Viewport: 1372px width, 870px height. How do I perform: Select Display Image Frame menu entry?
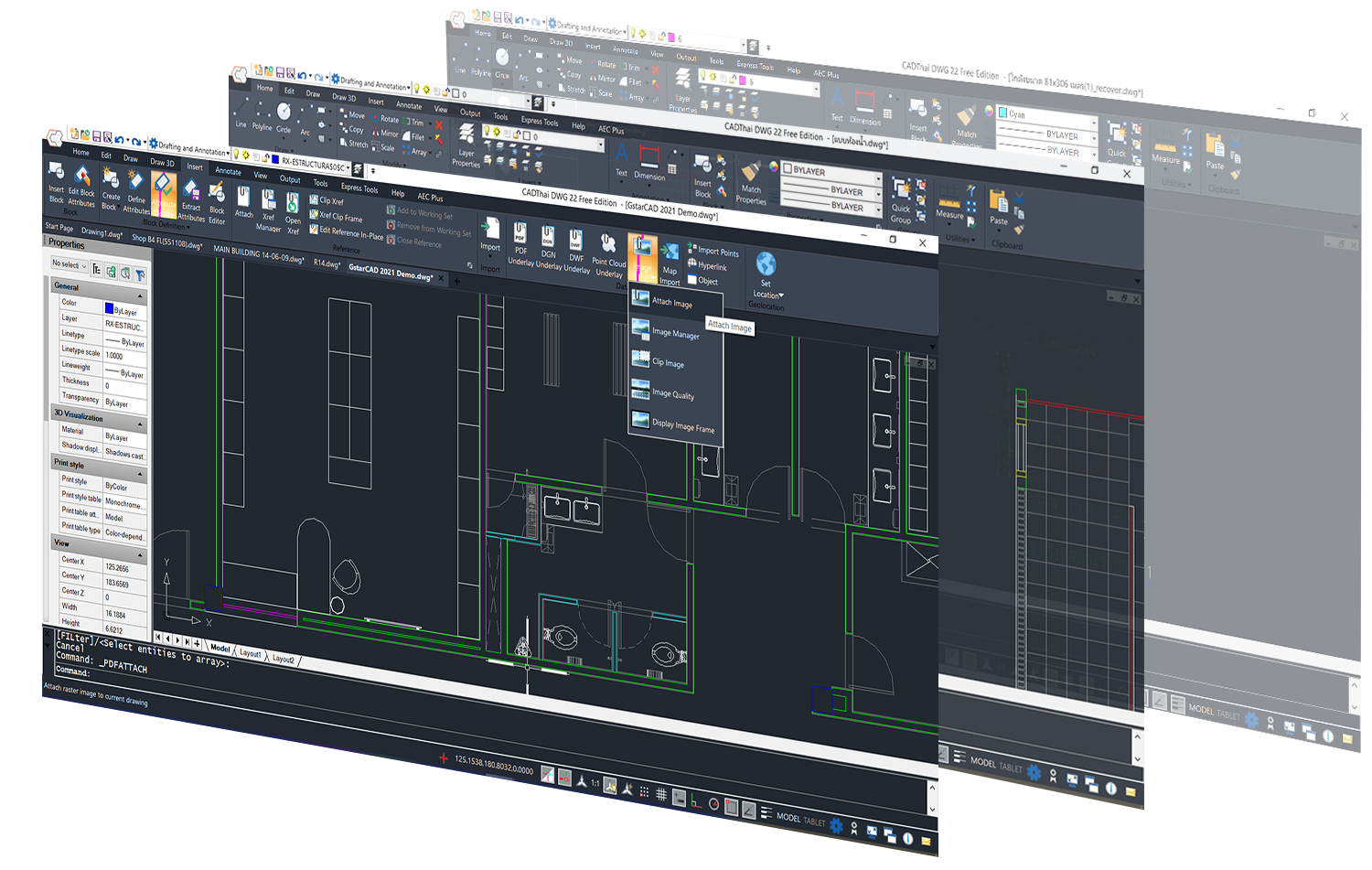click(x=675, y=424)
